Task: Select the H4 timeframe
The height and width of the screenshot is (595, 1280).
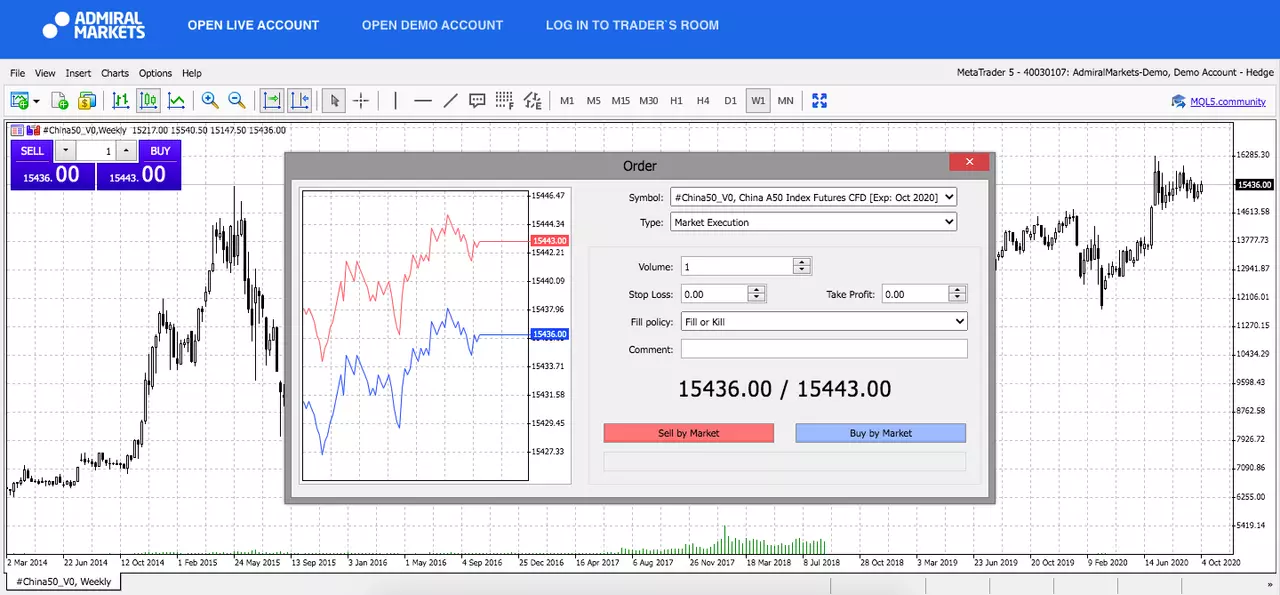Action: click(x=703, y=101)
